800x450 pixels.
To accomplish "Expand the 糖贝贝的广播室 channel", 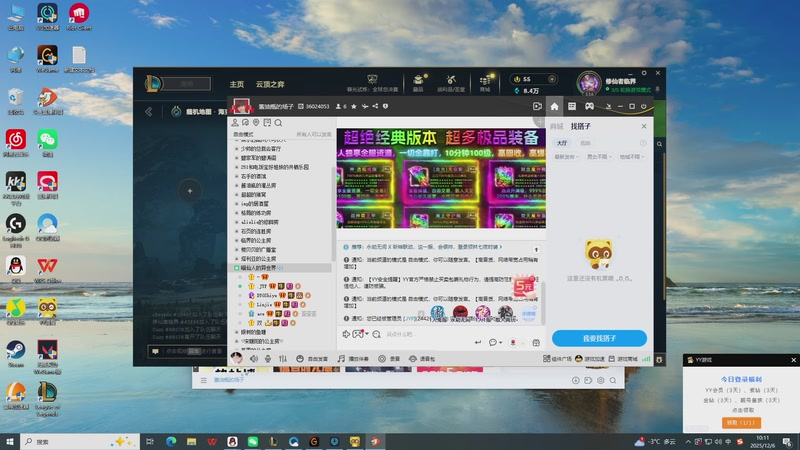I will 258,249.
